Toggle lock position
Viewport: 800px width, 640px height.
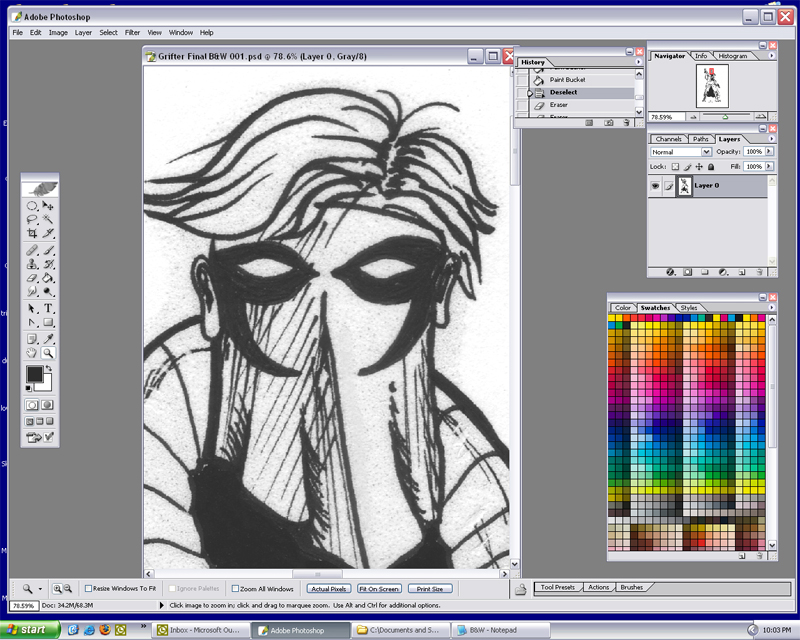(699, 166)
